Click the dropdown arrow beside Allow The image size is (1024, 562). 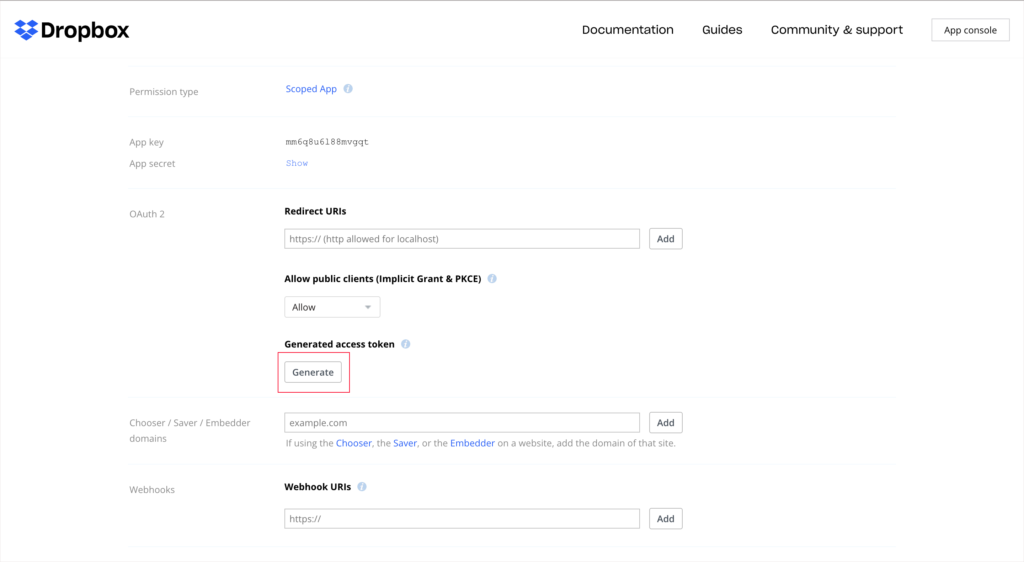click(x=368, y=307)
